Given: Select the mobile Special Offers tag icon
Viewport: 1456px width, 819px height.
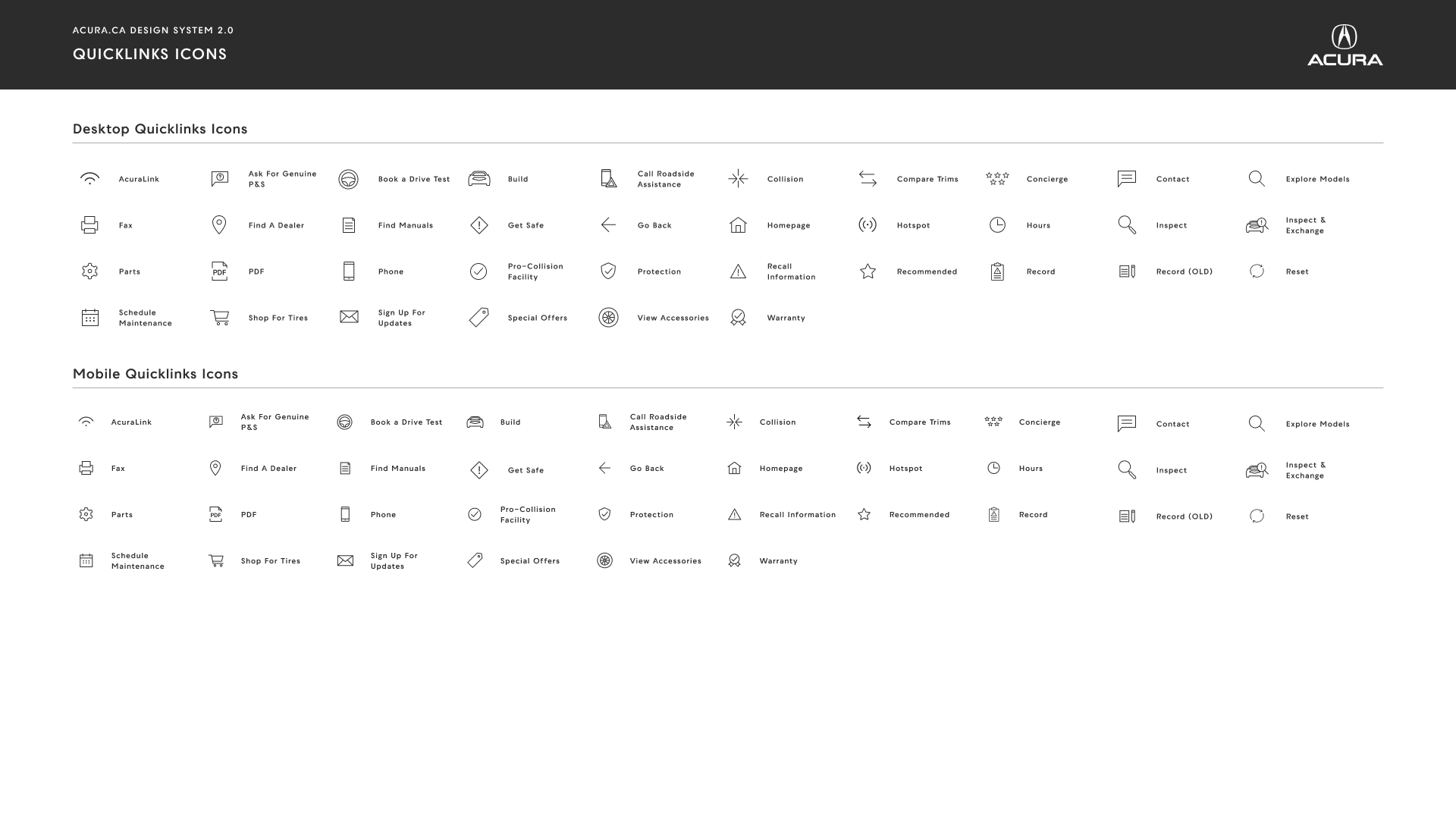Looking at the screenshot, I should 475,560.
